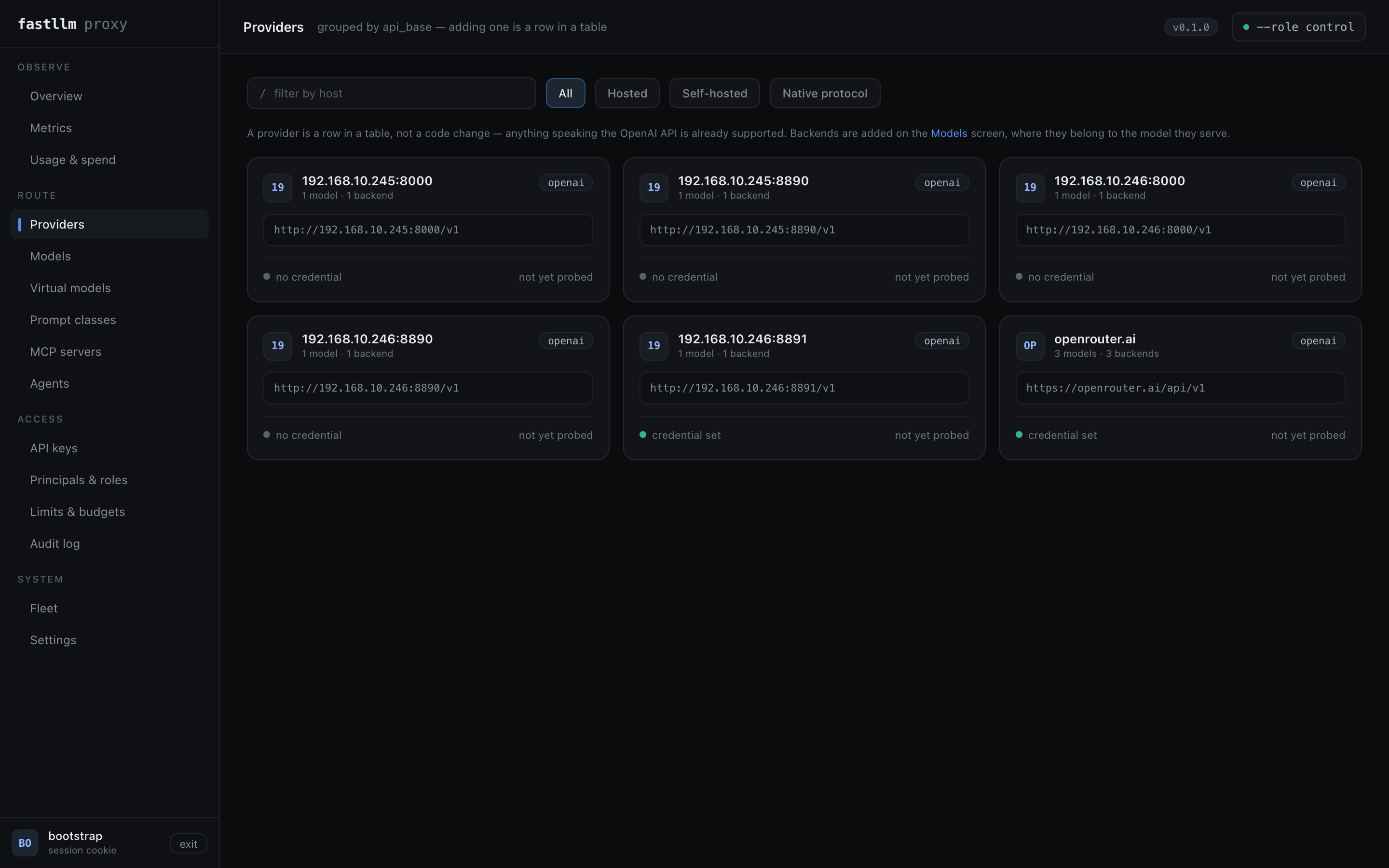Open provider 192.168.10.246:8890 title
This screenshot has width=1389, height=868.
pyautogui.click(x=368, y=339)
